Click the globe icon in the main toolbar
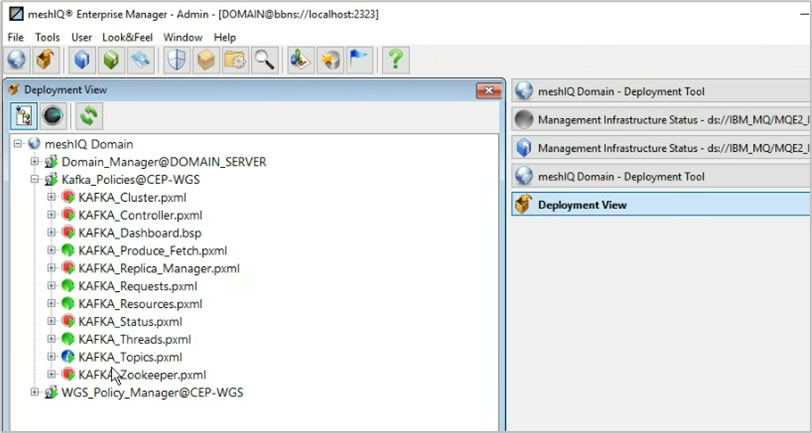 click(x=17, y=60)
